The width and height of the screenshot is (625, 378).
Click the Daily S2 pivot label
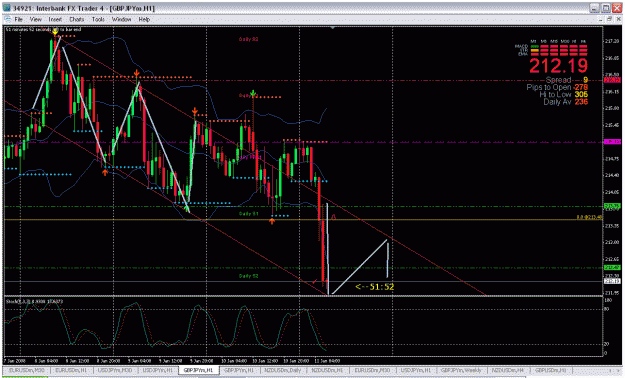coord(248,276)
